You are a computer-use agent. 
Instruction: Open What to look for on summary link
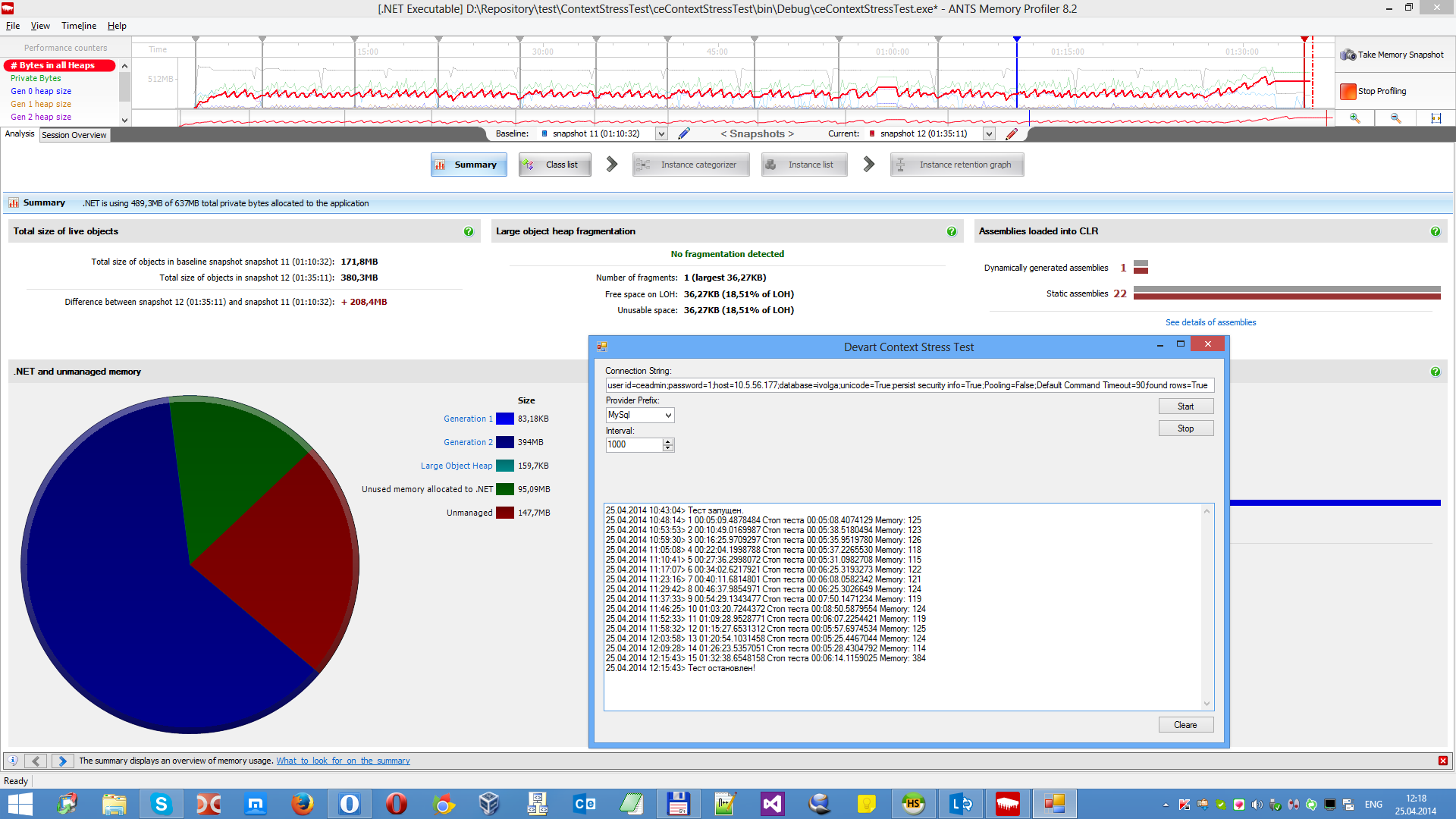pyautogui.click(x=343, y=761)
